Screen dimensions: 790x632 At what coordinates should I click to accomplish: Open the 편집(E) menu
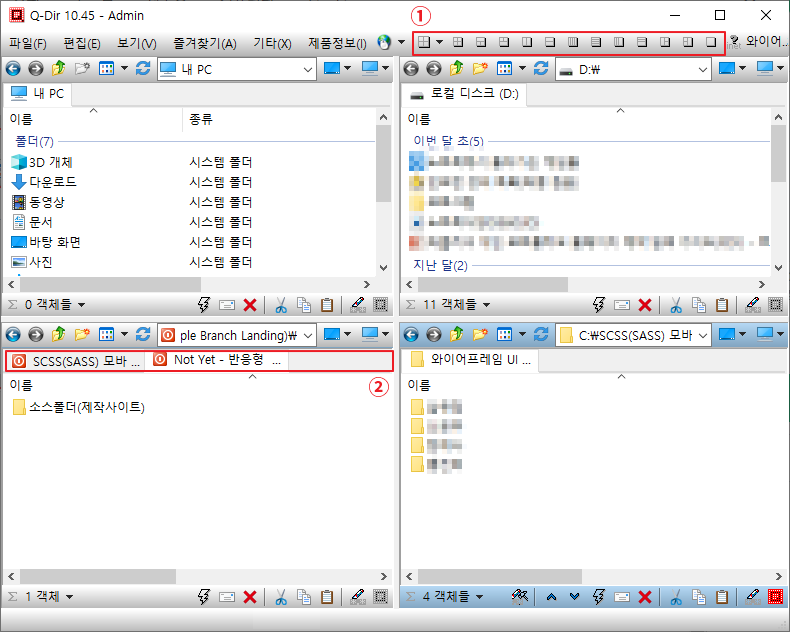(82, 43)
